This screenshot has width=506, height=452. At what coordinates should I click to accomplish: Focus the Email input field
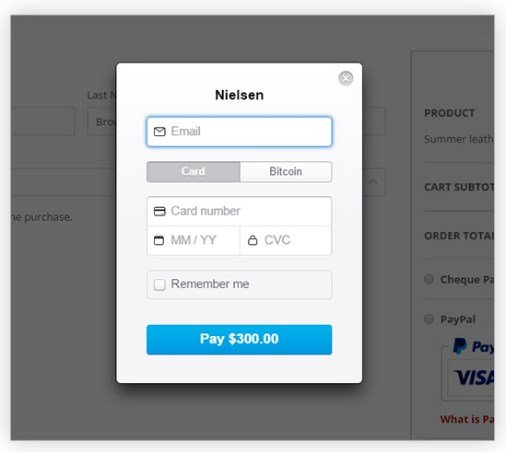239,132
